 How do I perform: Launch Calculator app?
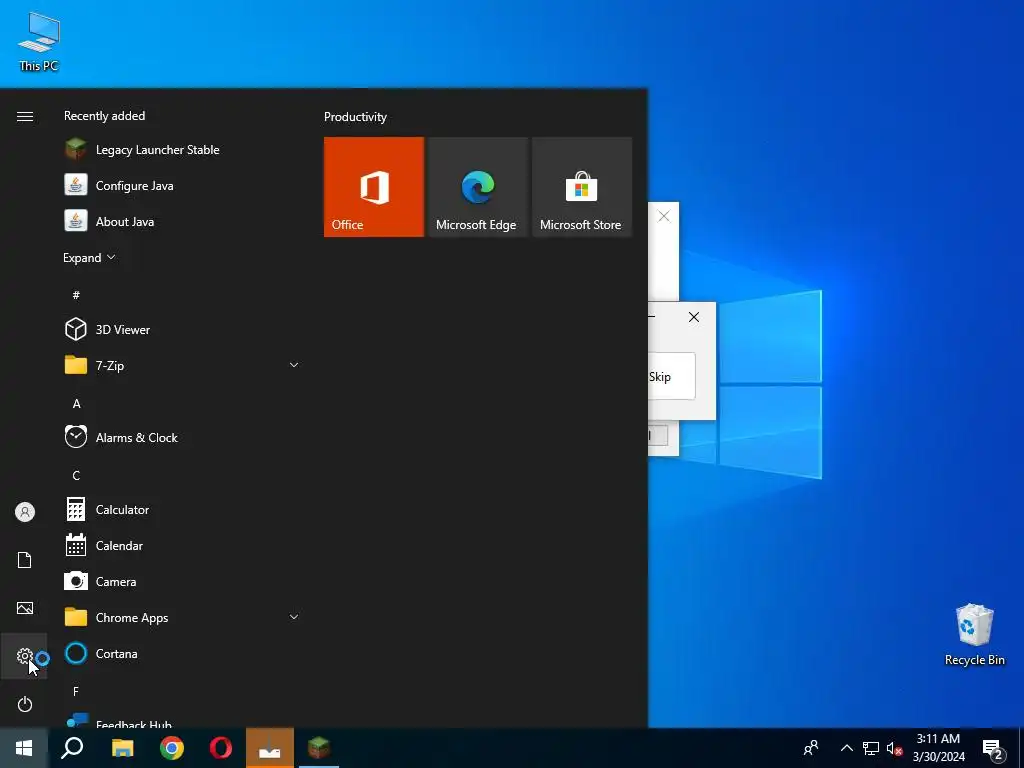coord(183,509)
